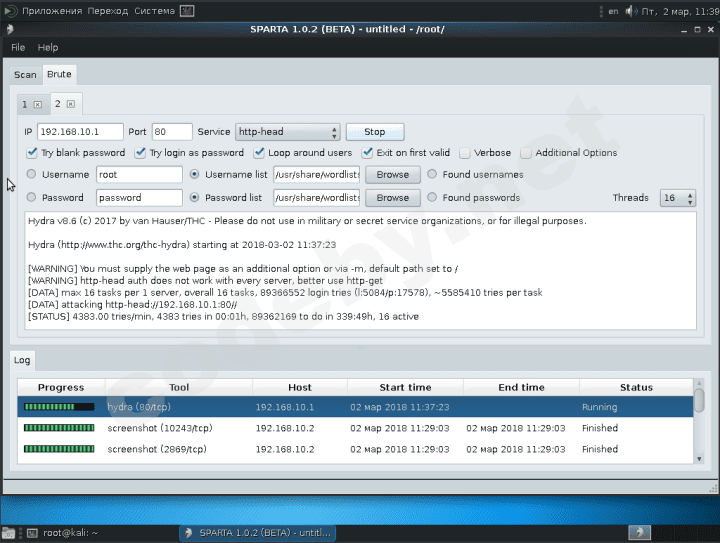Uncheck Try blank password

pyautogui.click(x=32, y=153)
